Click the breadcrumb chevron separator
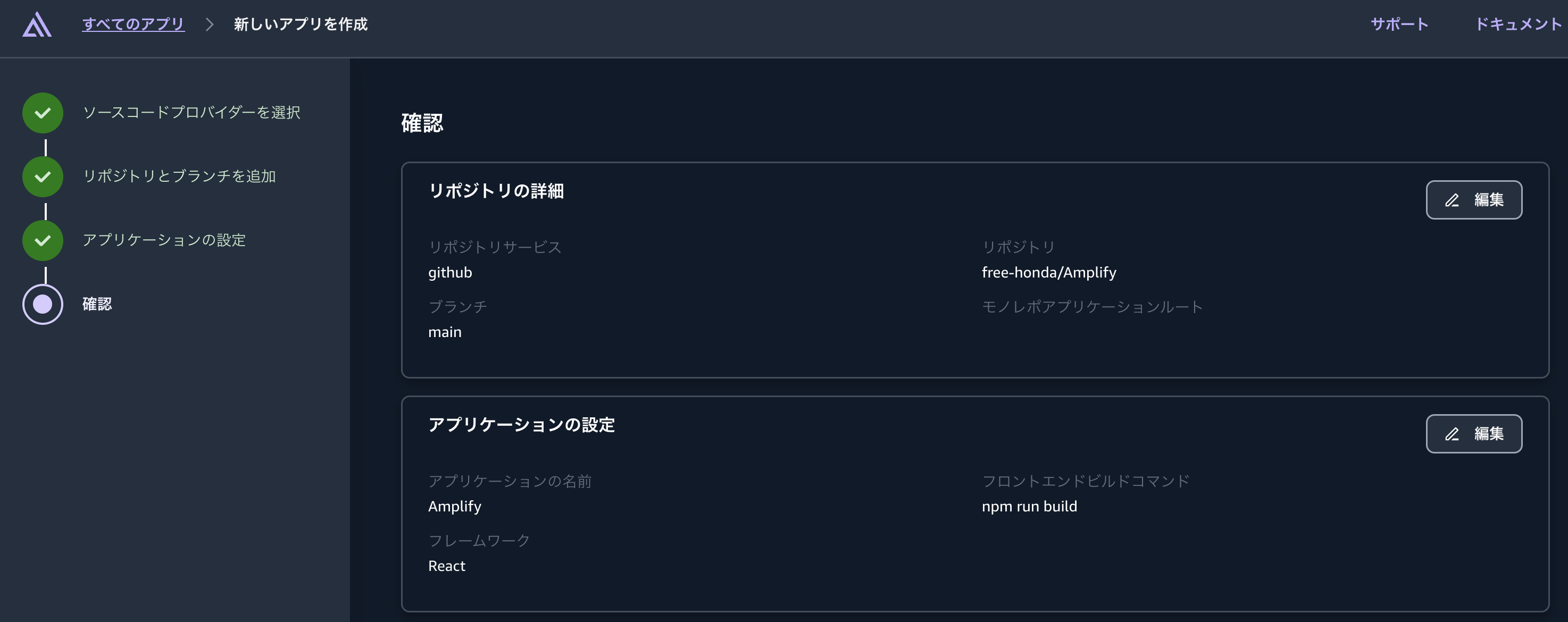The height and width of the screenshot is (622, 1568). point(210,25)
